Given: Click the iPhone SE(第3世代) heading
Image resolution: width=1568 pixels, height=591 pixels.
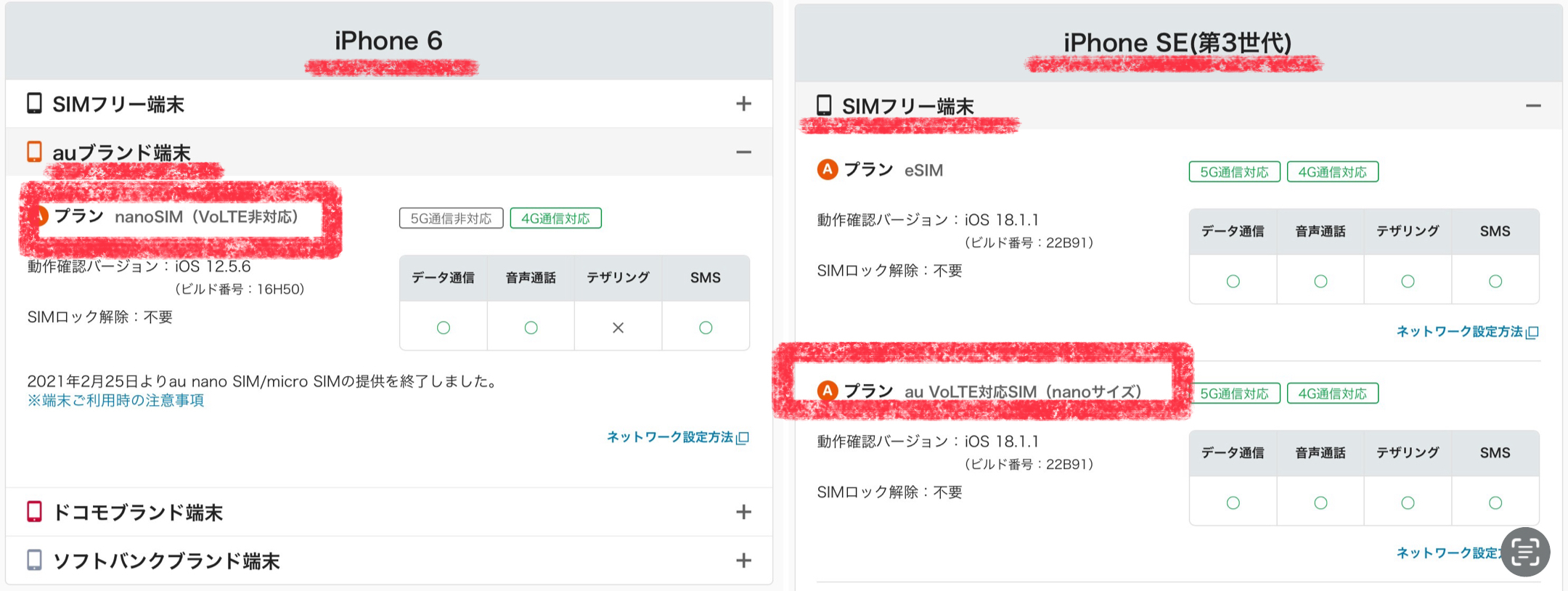Looking at the screenshot, I should (1177, 43).
